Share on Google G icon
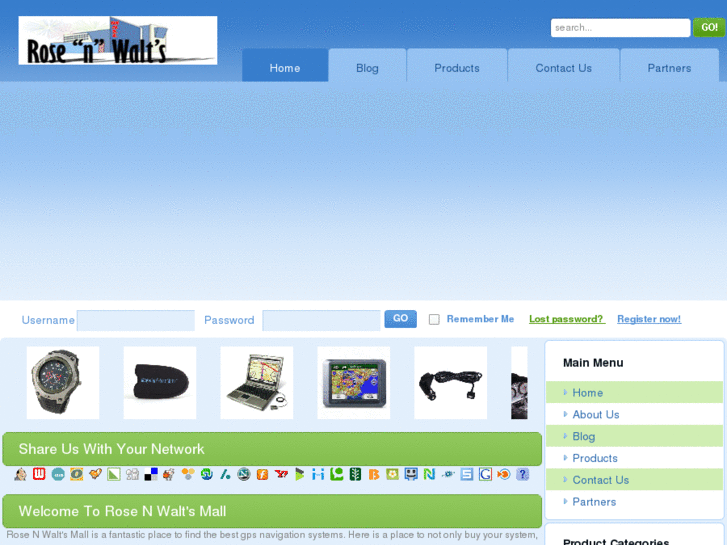Screen dimensions: 727x545 pos(485,474)
